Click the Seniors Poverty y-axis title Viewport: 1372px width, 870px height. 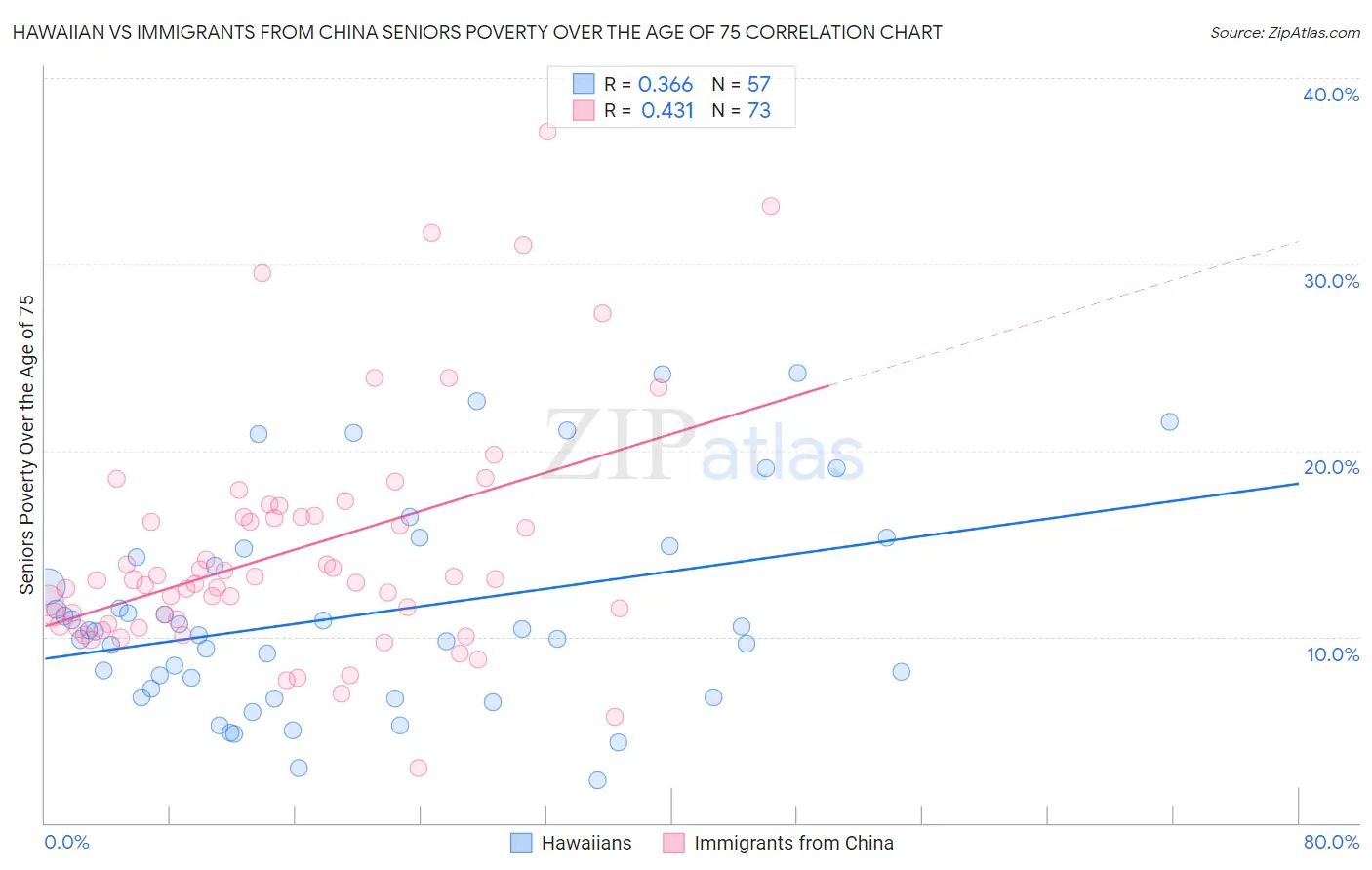click(x=26, y=445)
